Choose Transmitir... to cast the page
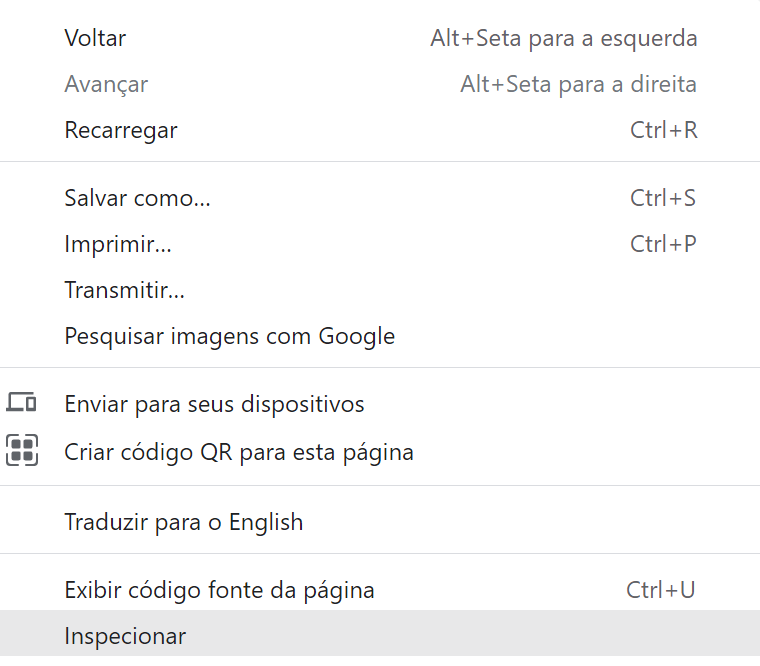 click(380, 290)
